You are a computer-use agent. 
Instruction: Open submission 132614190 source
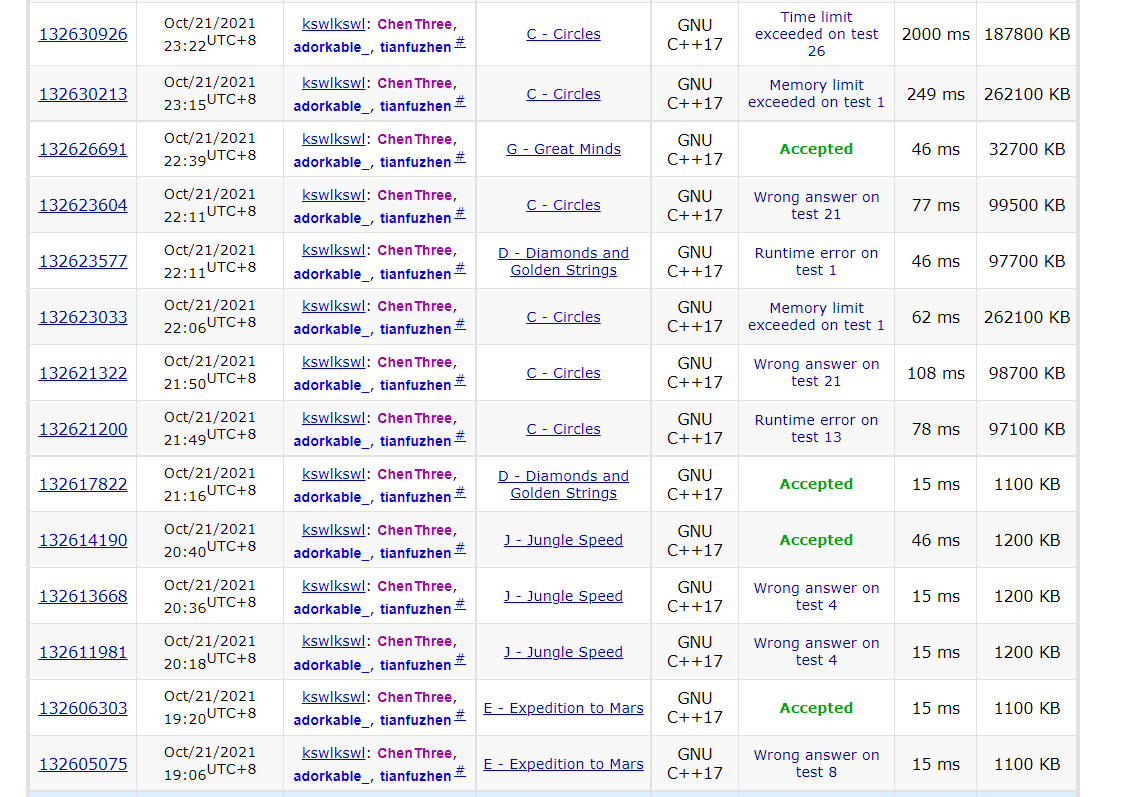(83, 541)
